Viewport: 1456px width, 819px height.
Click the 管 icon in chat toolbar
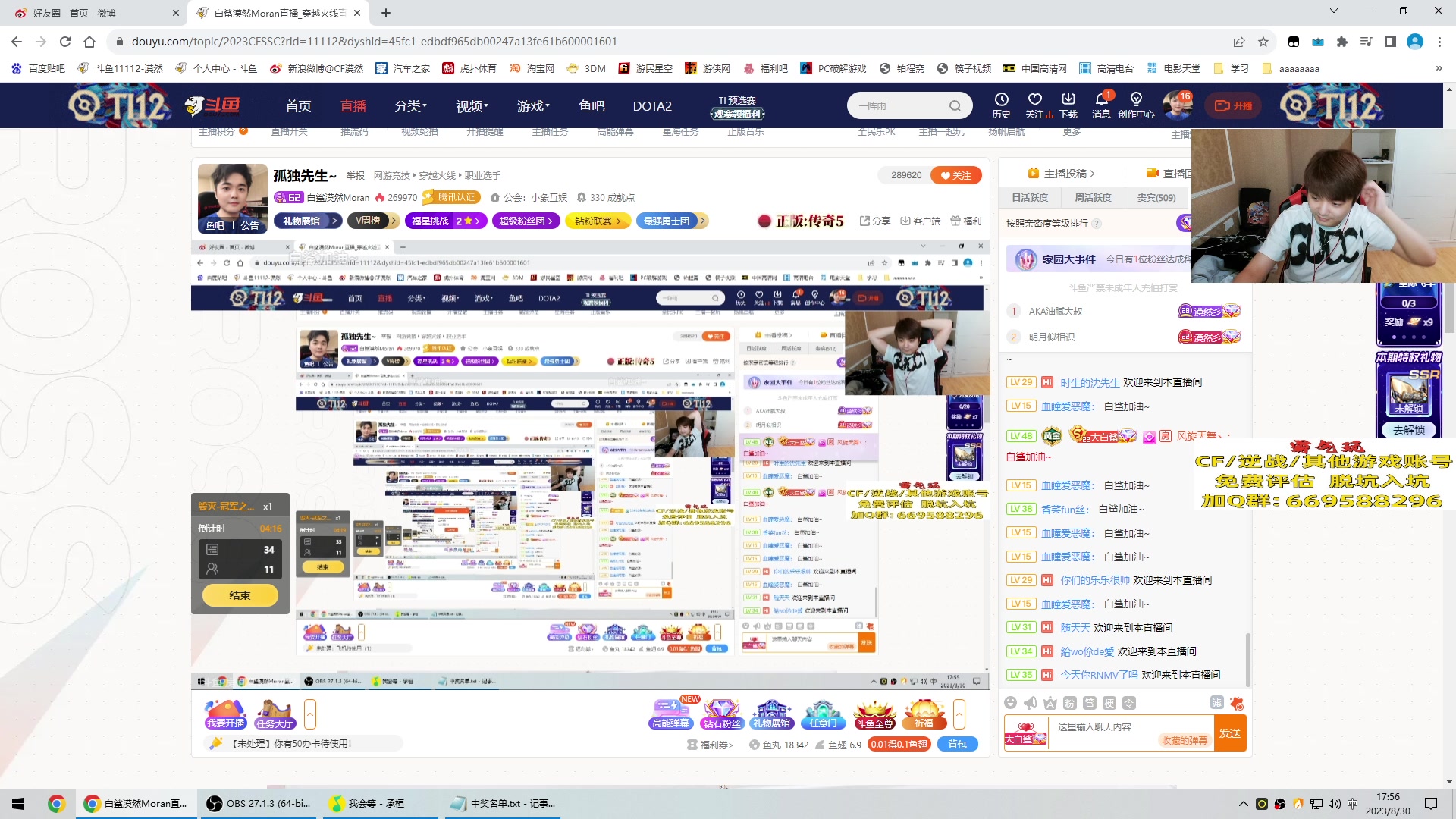[1090, 703]
